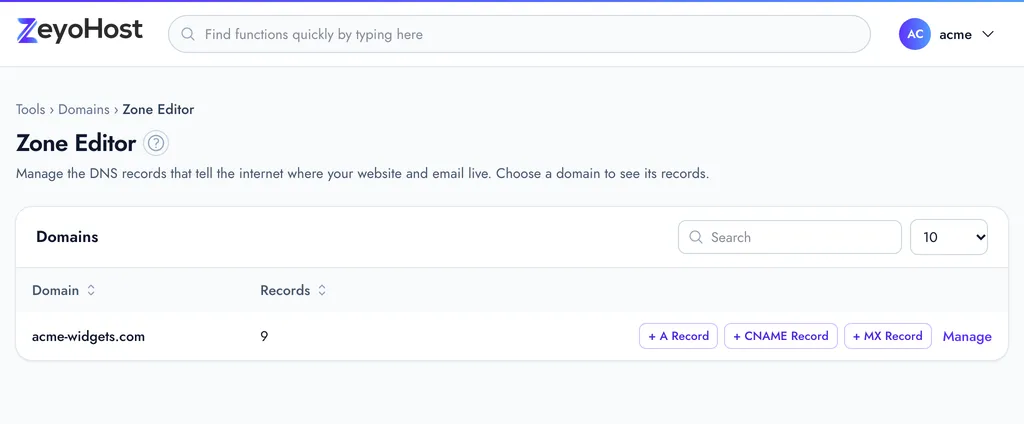
Task: Go to Domains in the breadcrumb
Action: [84, 109]
